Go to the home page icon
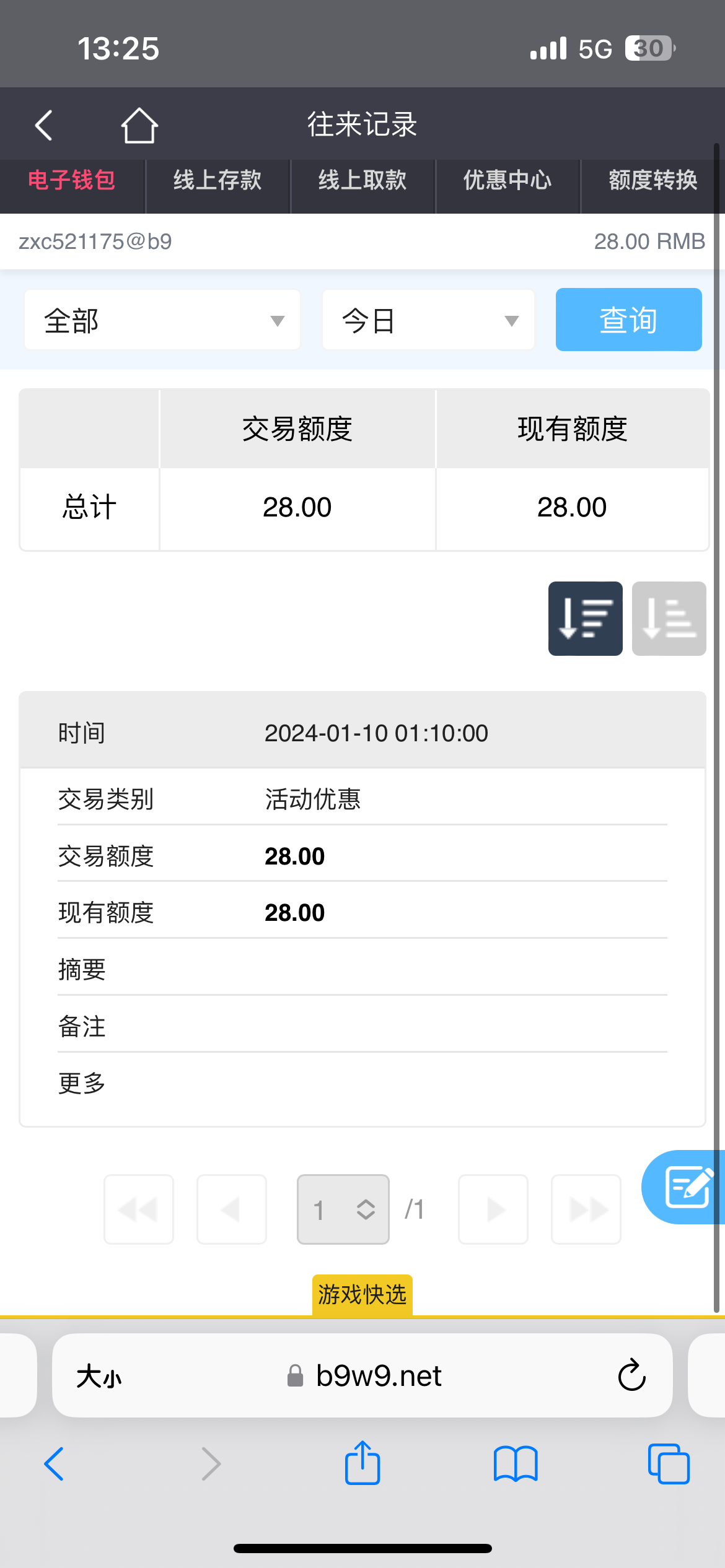The image size is (725, 1568). point(139,126)
